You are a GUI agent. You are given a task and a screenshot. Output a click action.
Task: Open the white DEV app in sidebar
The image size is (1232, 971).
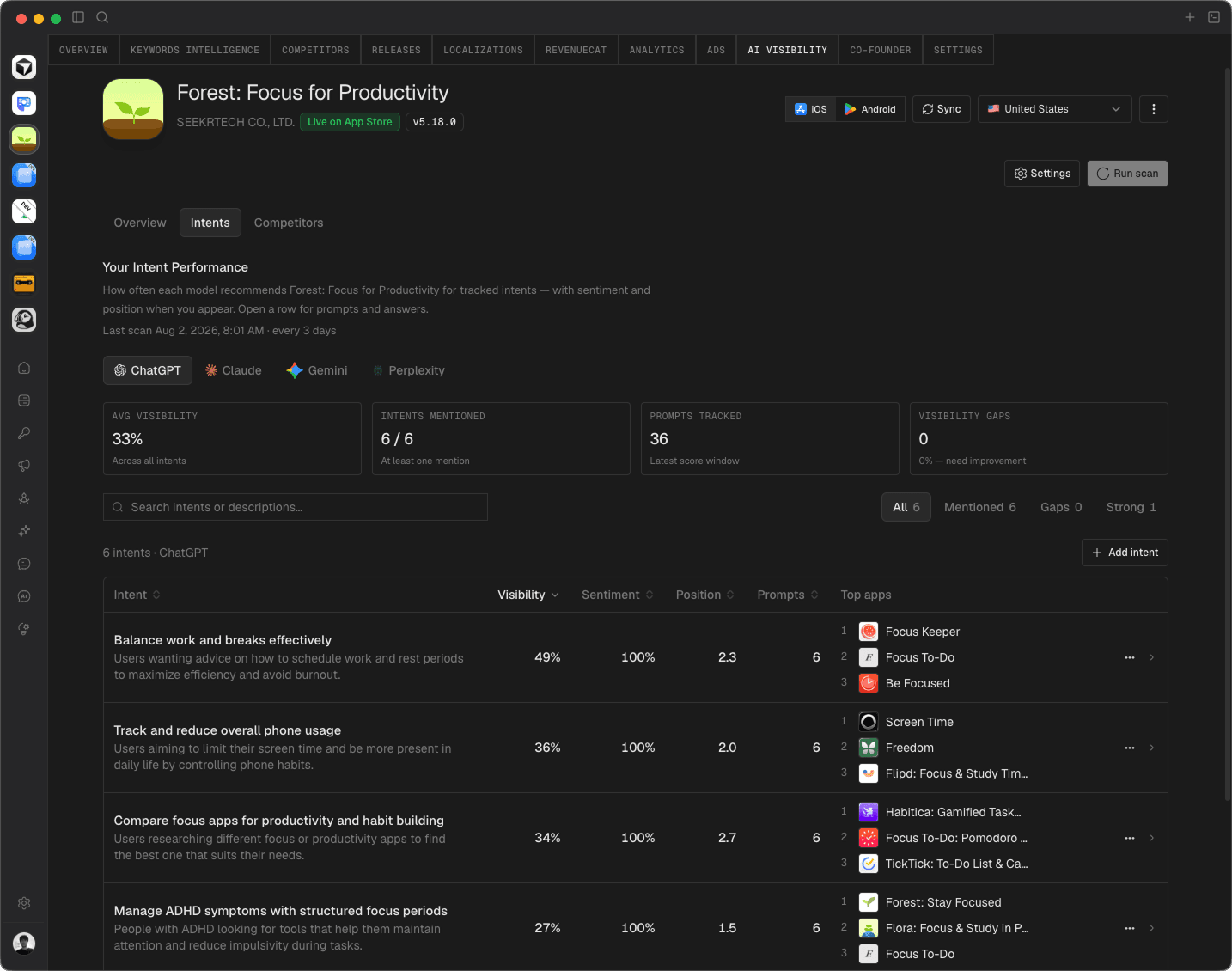(x=24, y=211)
